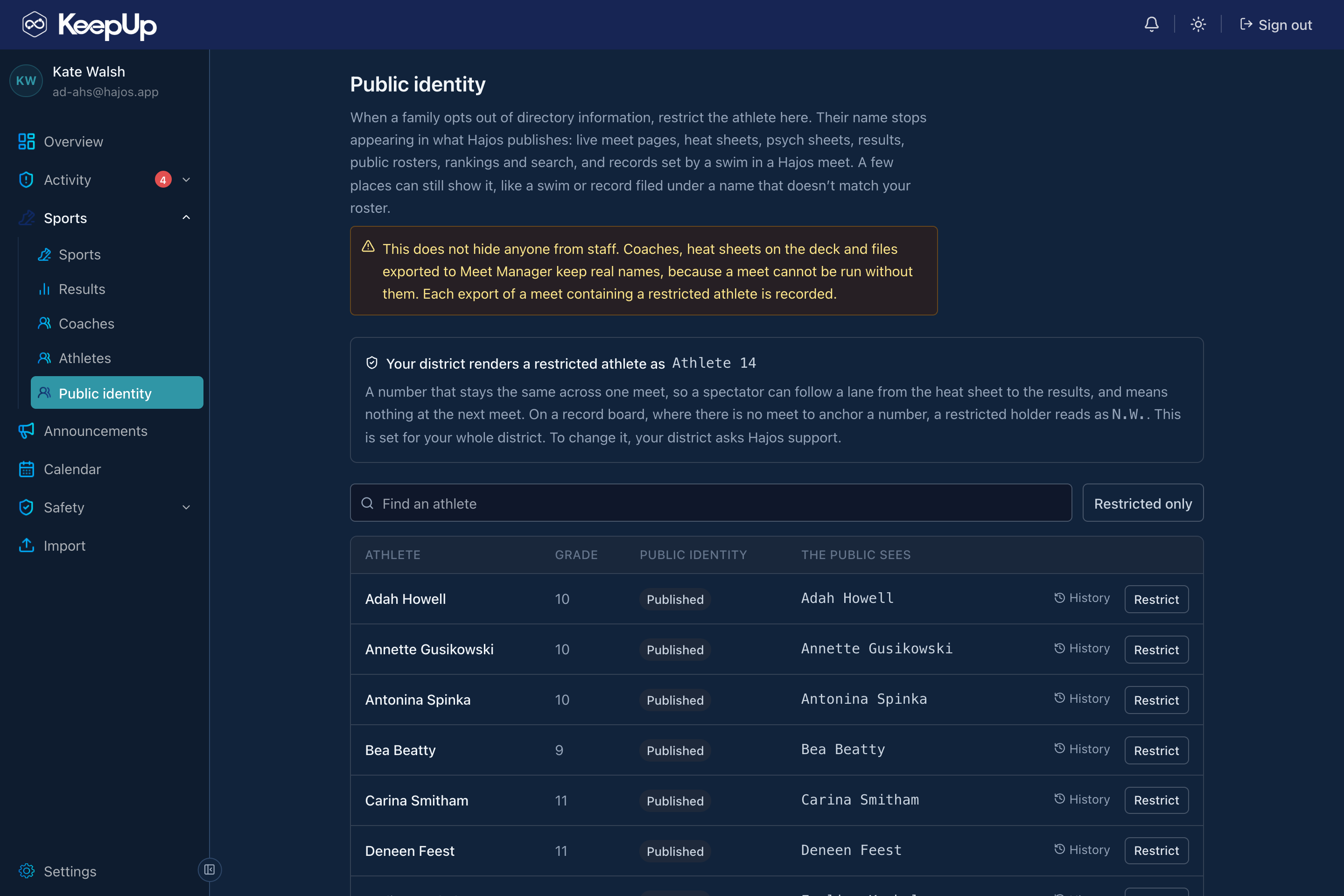Click the ATHLETE column header
Screen dimensions: 1344x896
point(392,555)
